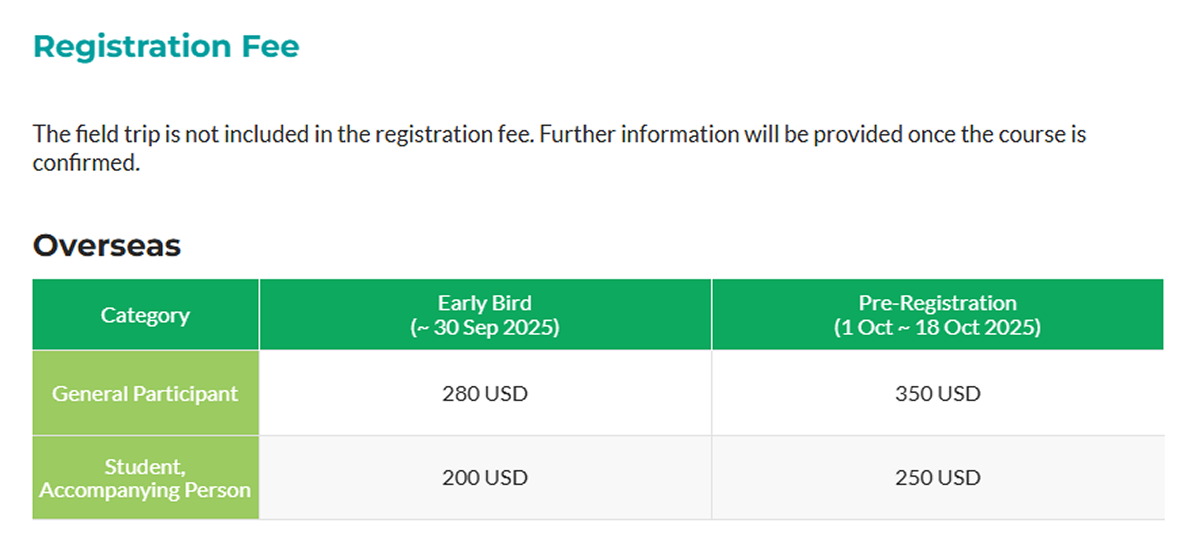Click the 'Early Bird' title text

[485, 303]
